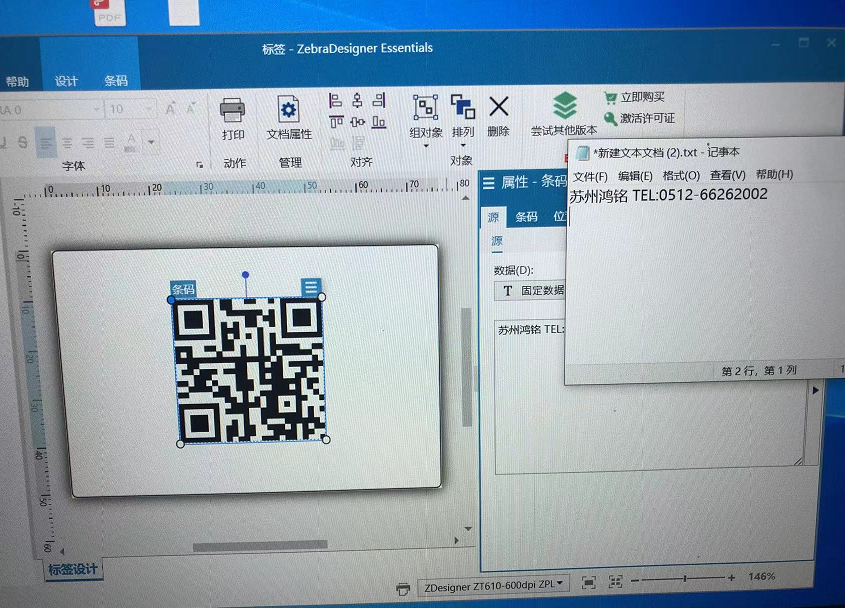Toggle left text alignment
Image resolution: width=845 pixels, height=608 pixels.
point(46,143)
